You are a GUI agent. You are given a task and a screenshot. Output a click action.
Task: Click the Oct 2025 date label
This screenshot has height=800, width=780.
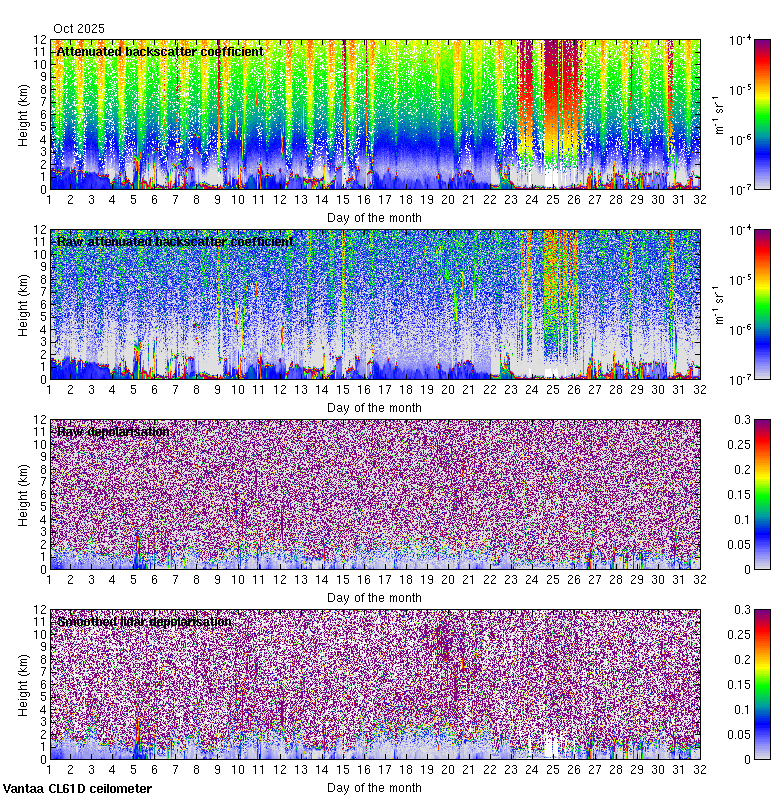(79, 29)
